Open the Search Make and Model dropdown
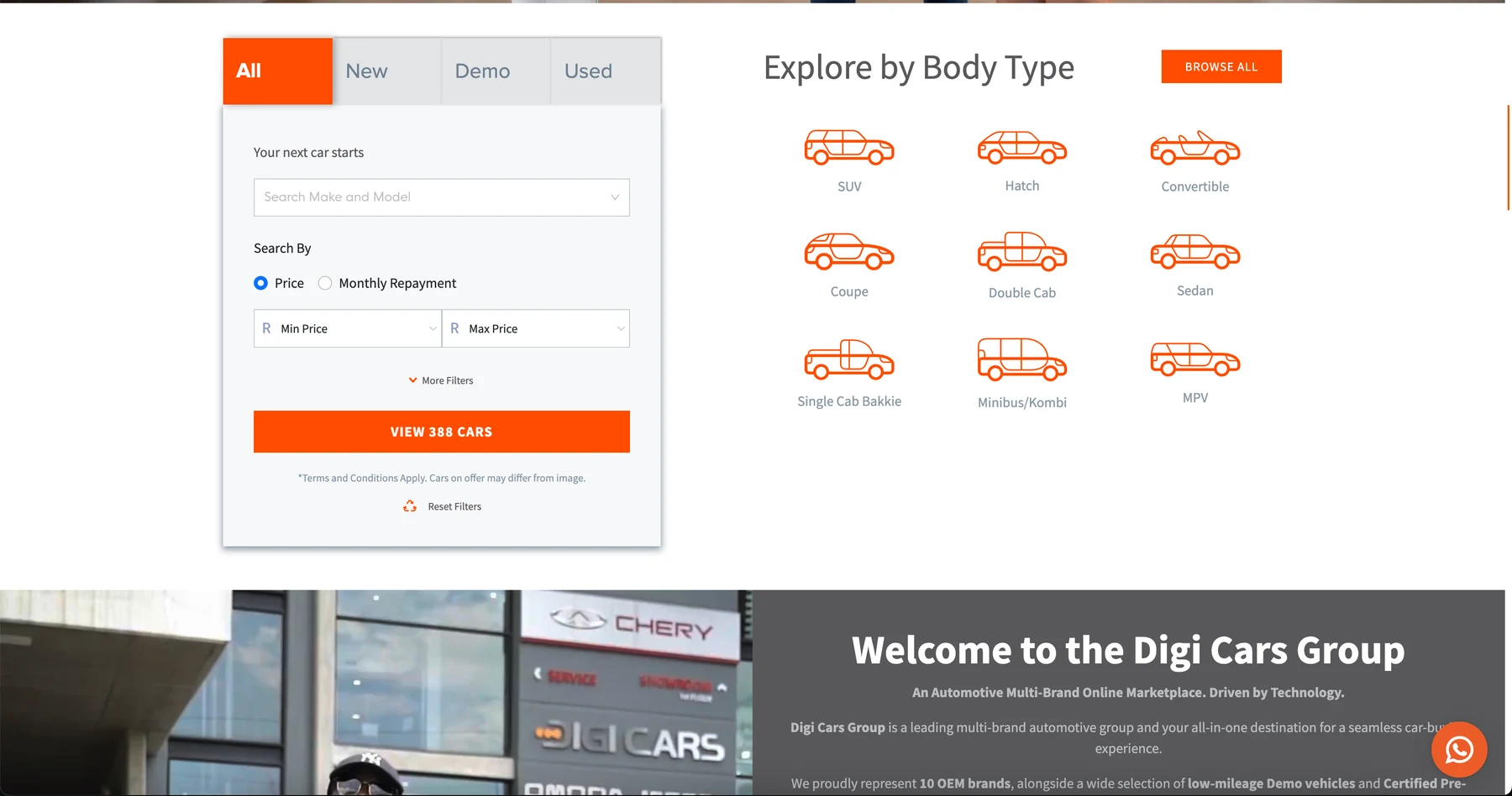 point(442,197)
